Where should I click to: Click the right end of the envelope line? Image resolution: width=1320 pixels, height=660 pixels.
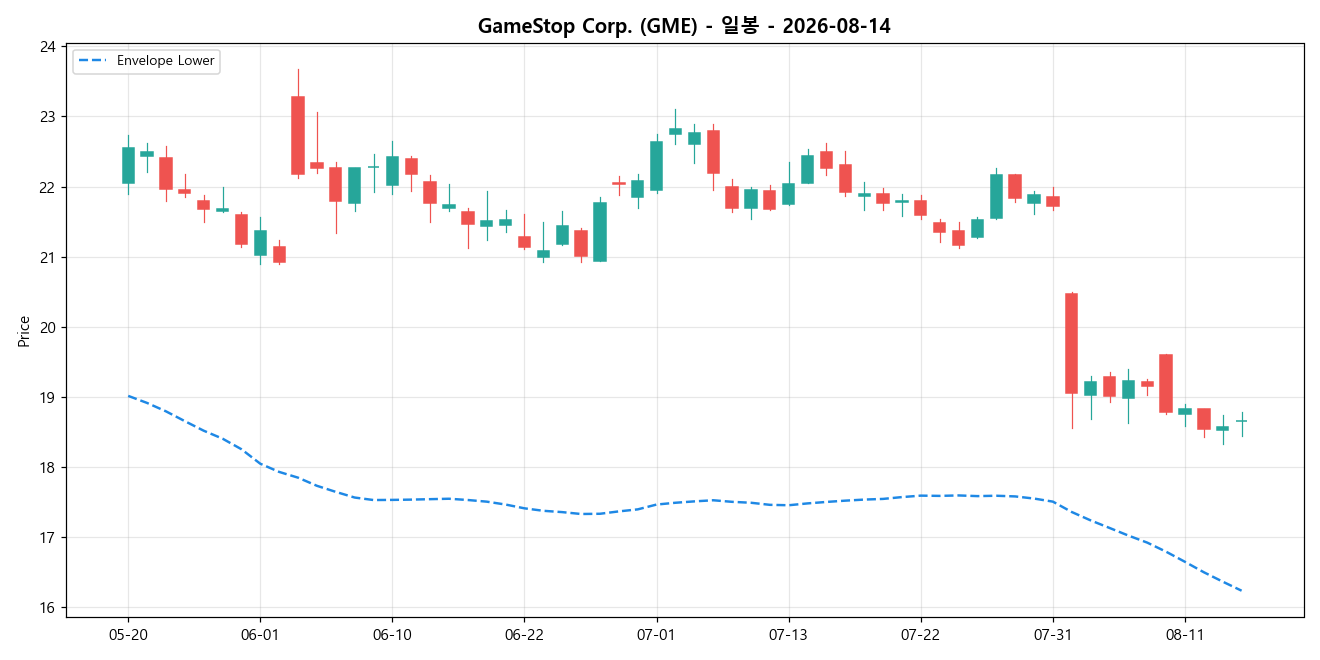(x=1241, y=591)
